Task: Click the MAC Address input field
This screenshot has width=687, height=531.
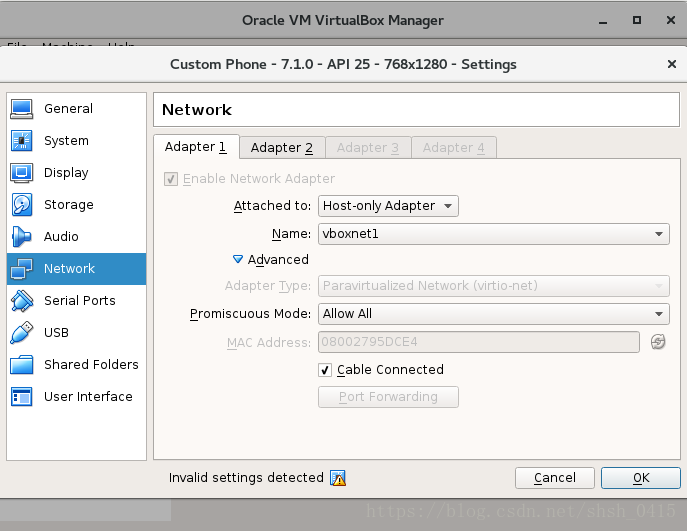Action: pos(479,342)
